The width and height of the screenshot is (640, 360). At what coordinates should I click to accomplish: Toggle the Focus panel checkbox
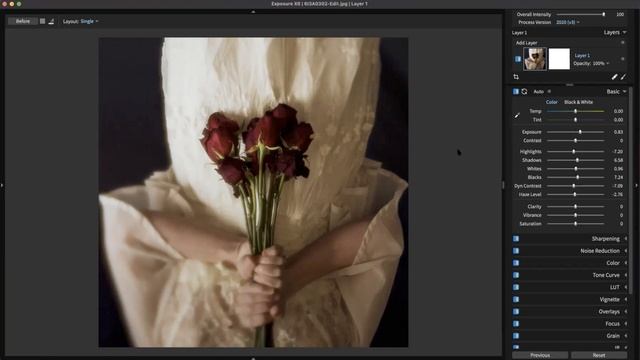pyautogui.click(x=516, y=324)
